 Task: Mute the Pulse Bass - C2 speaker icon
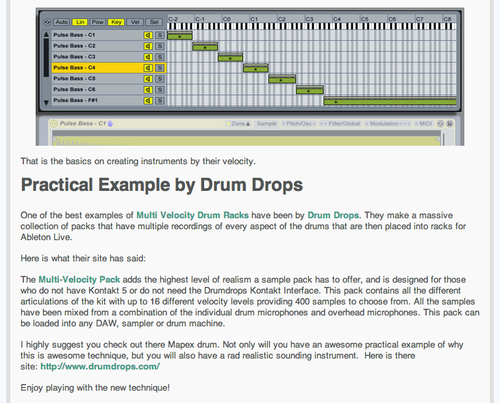click(x=148, y=46)
